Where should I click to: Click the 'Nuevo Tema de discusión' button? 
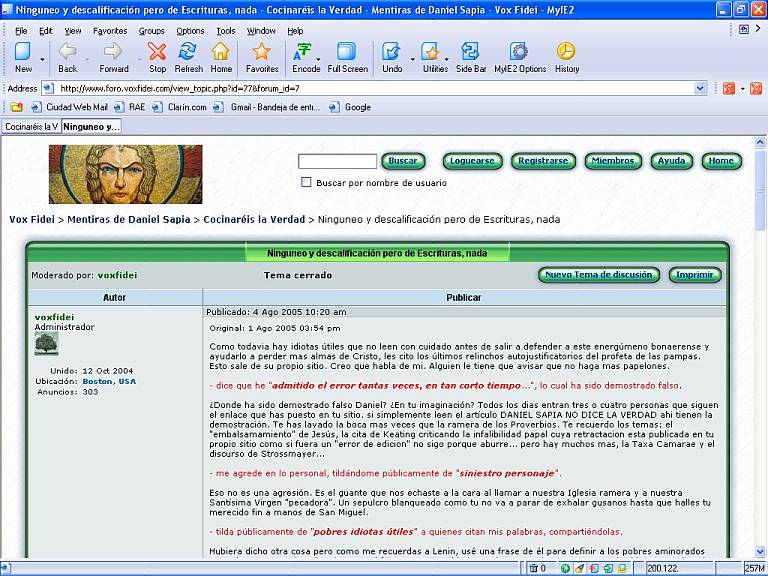click(599, 275)
